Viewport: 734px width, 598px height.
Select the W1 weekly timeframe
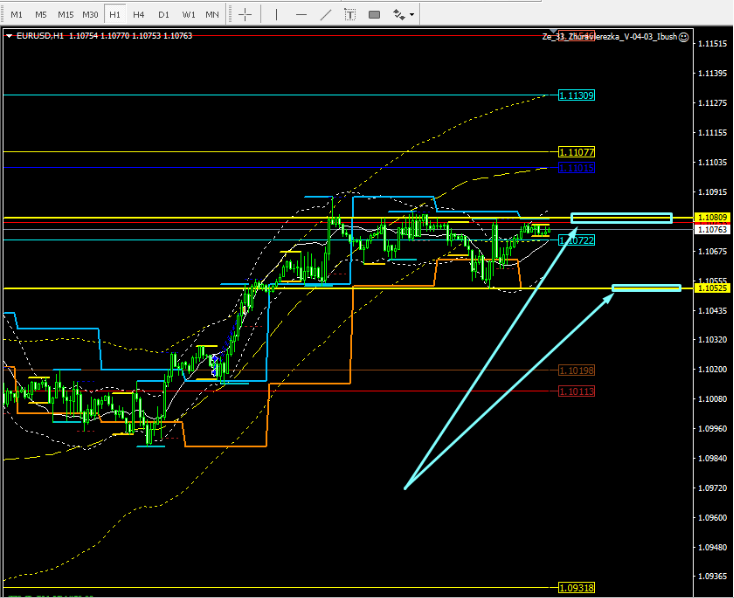pos(188,15)
